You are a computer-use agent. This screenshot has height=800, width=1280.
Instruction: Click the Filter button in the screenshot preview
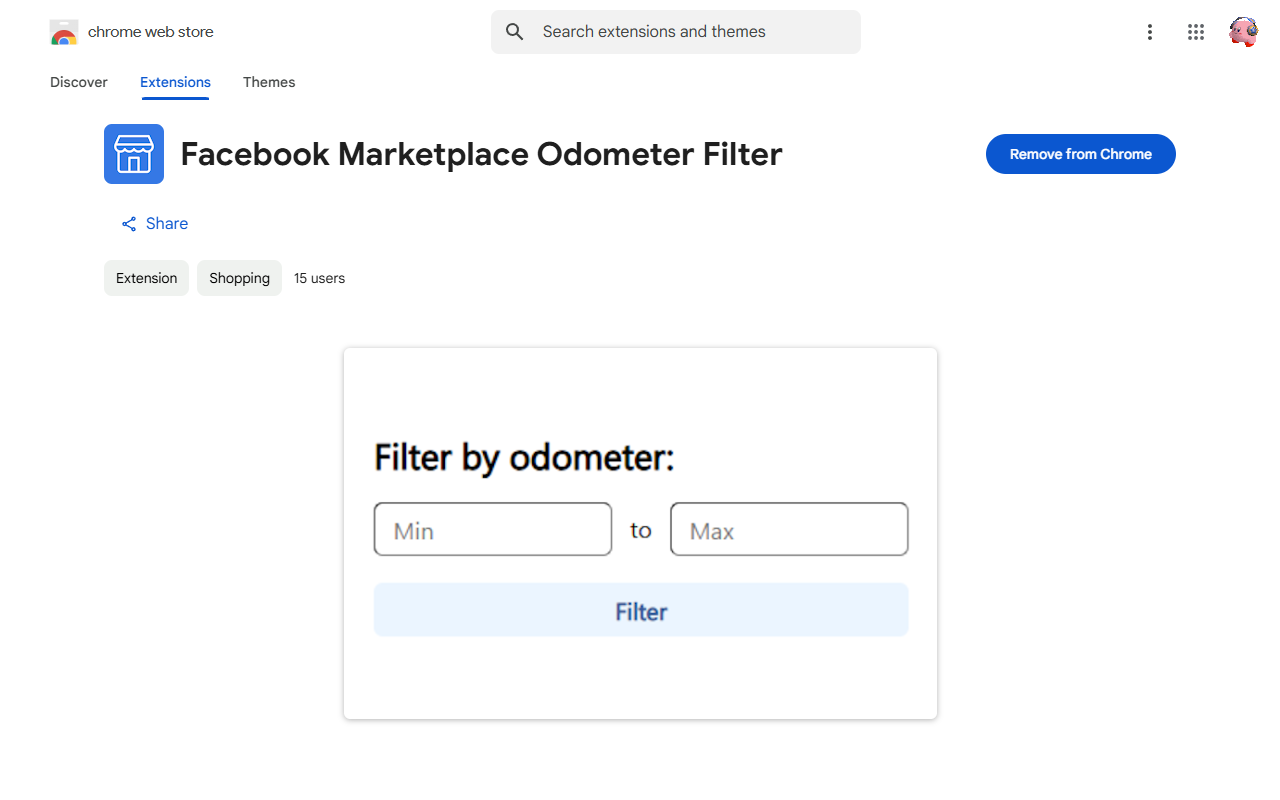point(641,610)
